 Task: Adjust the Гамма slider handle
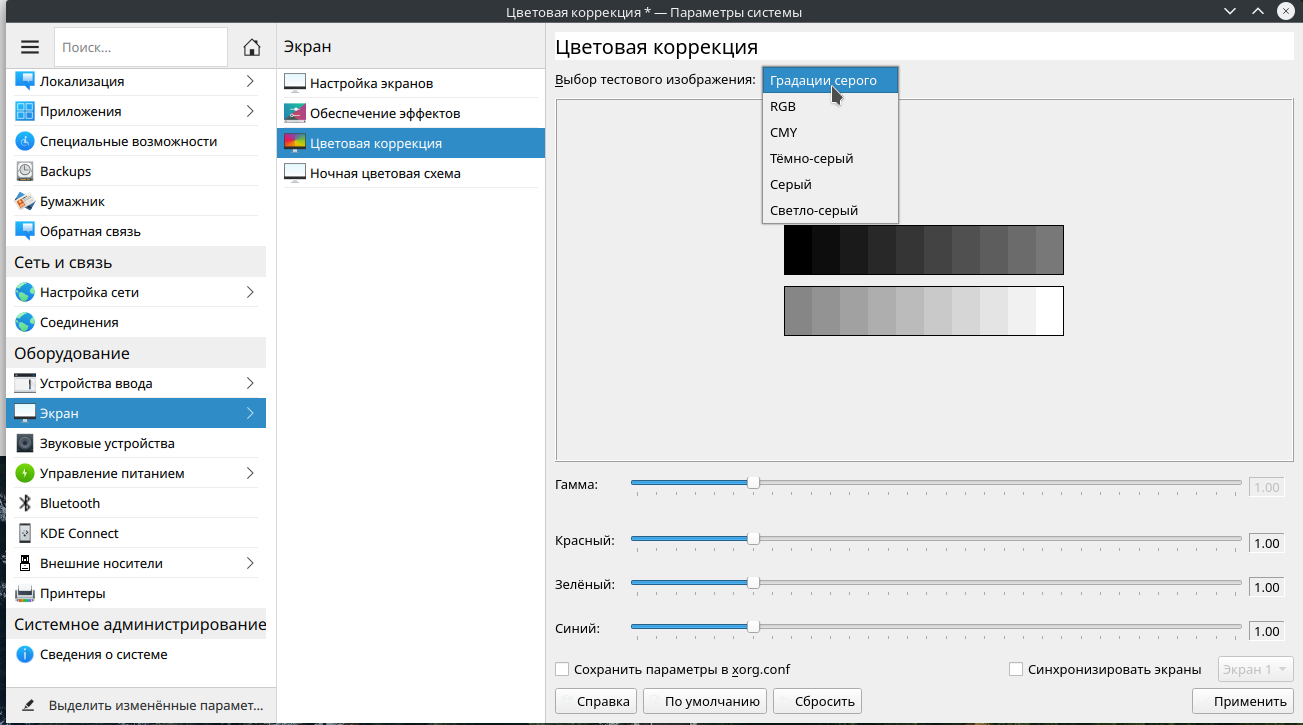pos(753,483)
